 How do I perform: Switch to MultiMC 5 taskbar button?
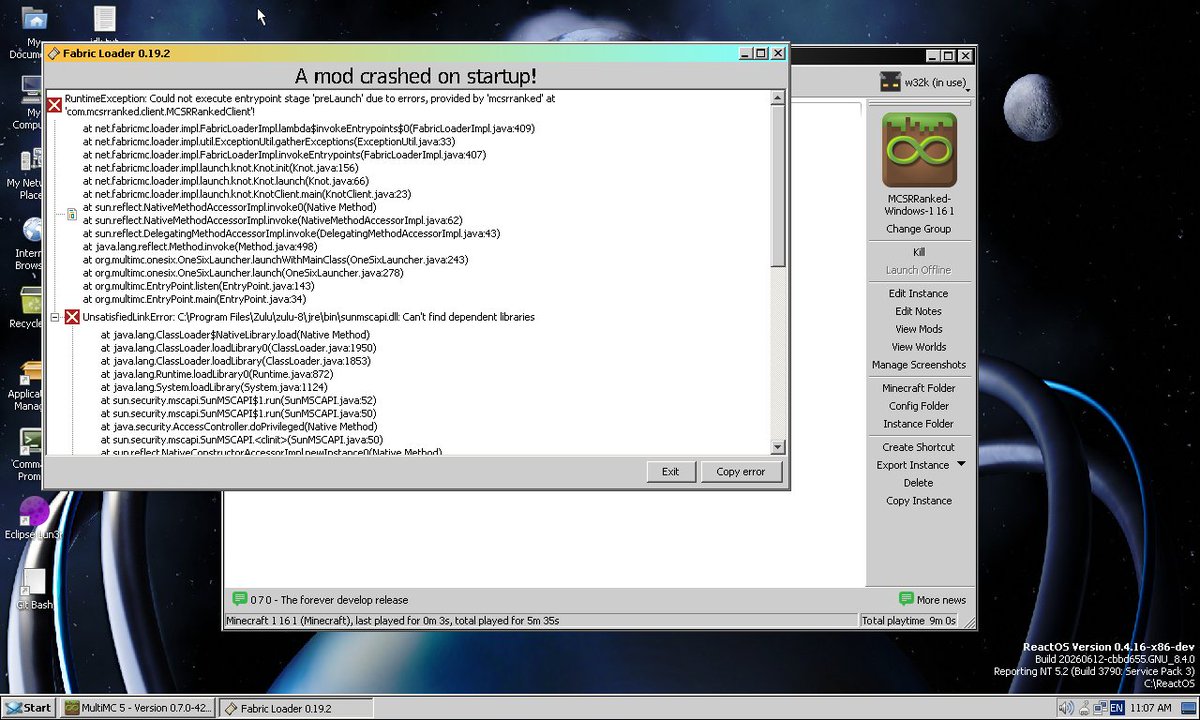pyautogui.click(x=137, y=707)
